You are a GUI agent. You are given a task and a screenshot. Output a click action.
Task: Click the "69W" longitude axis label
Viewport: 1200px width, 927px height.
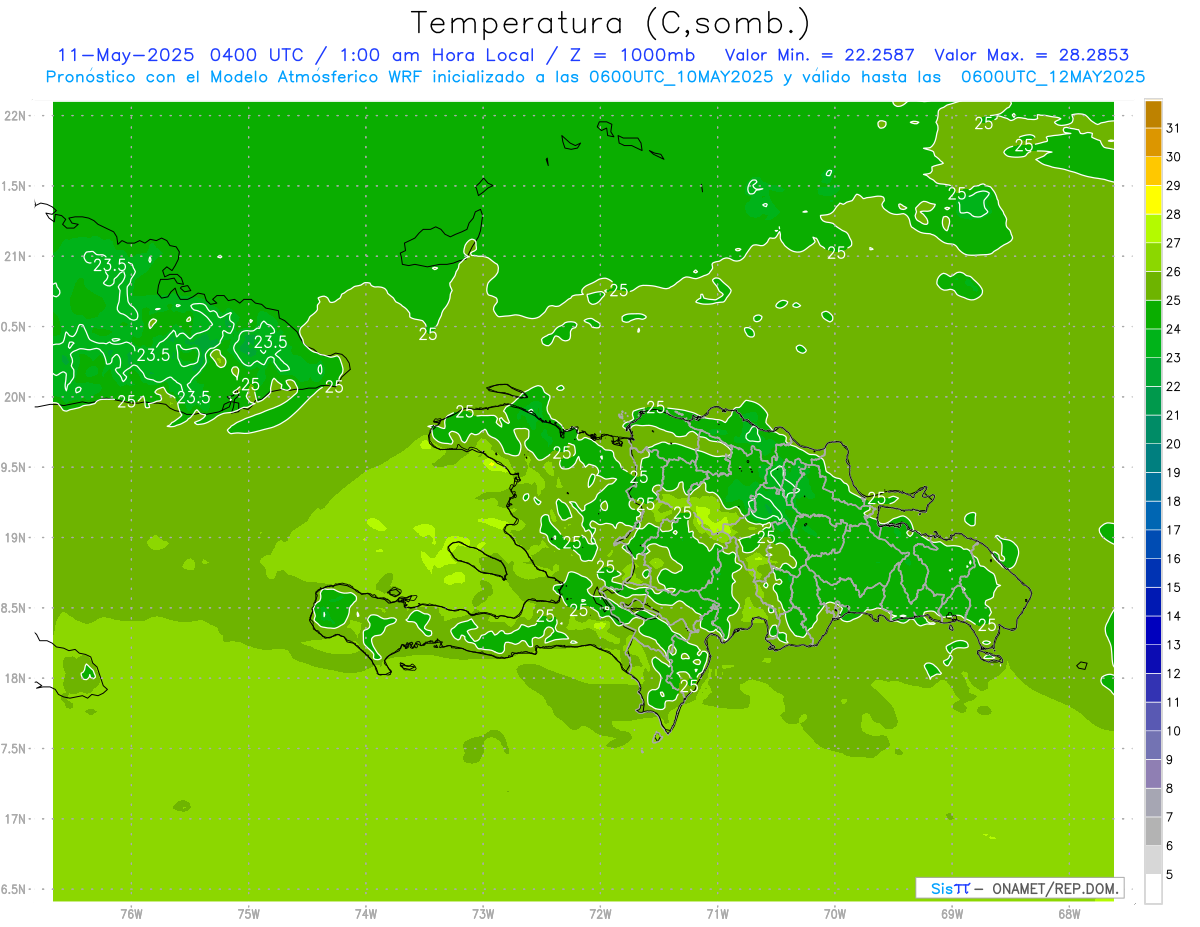click(952, 914)
